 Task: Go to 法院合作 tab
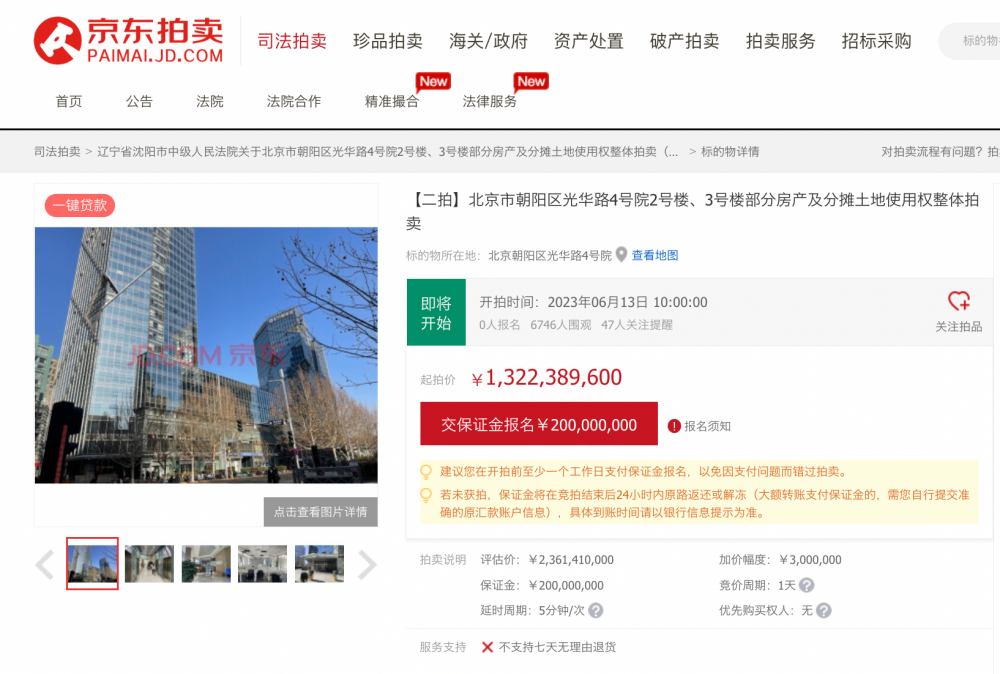pos(293,101)
